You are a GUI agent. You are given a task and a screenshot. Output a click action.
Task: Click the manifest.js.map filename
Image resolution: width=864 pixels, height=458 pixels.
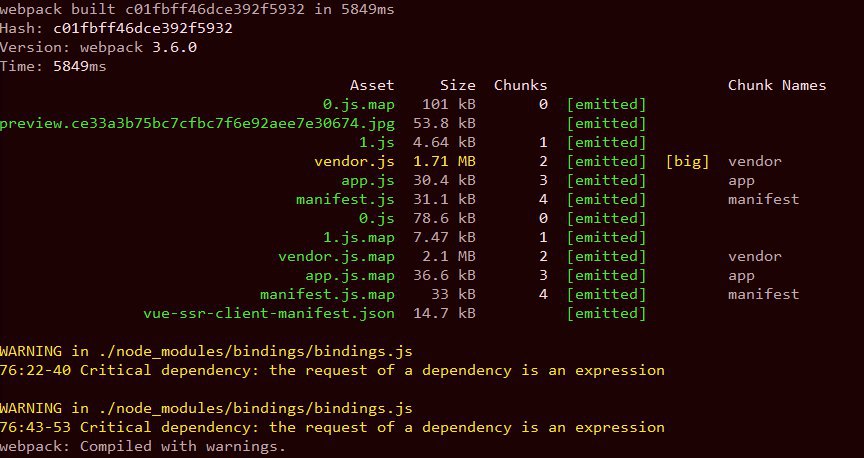point(327,294)
